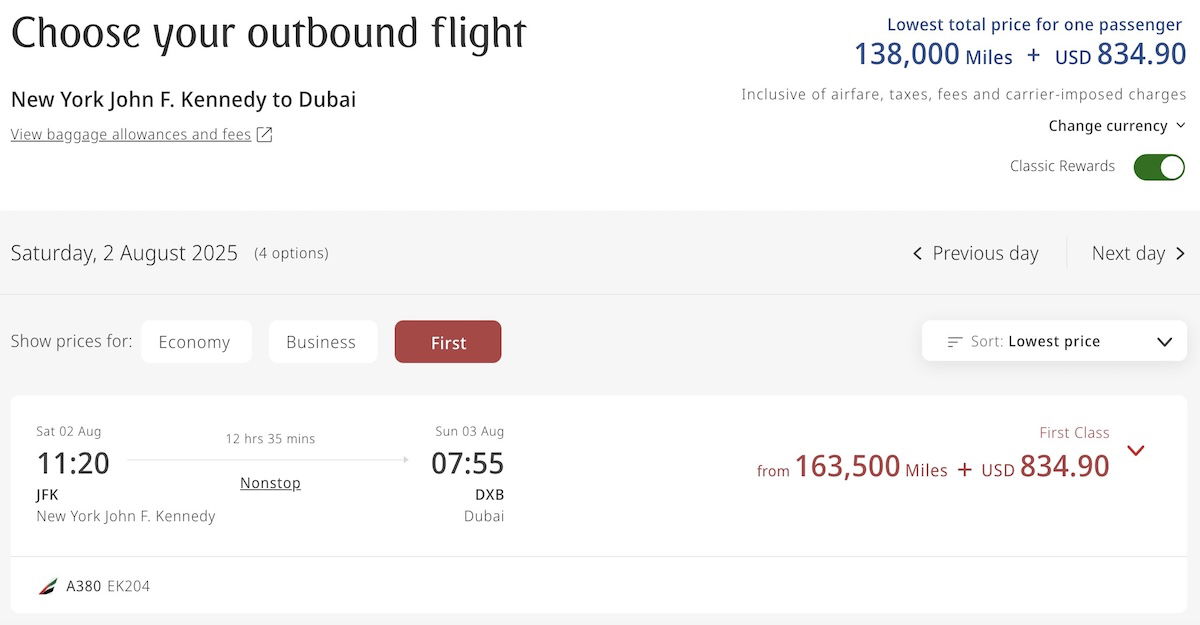The image size is (1200, 625).
Task: Click the EK204 flight number
Action: click(128, 587)
